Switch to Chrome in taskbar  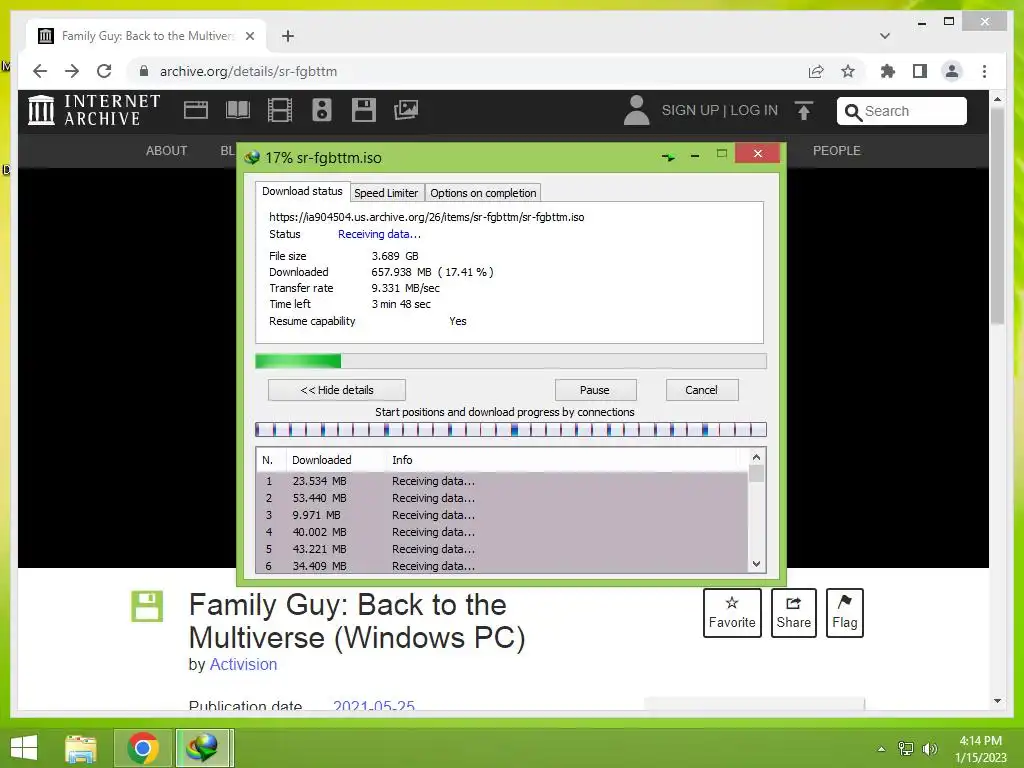click(x=143, y=748)
